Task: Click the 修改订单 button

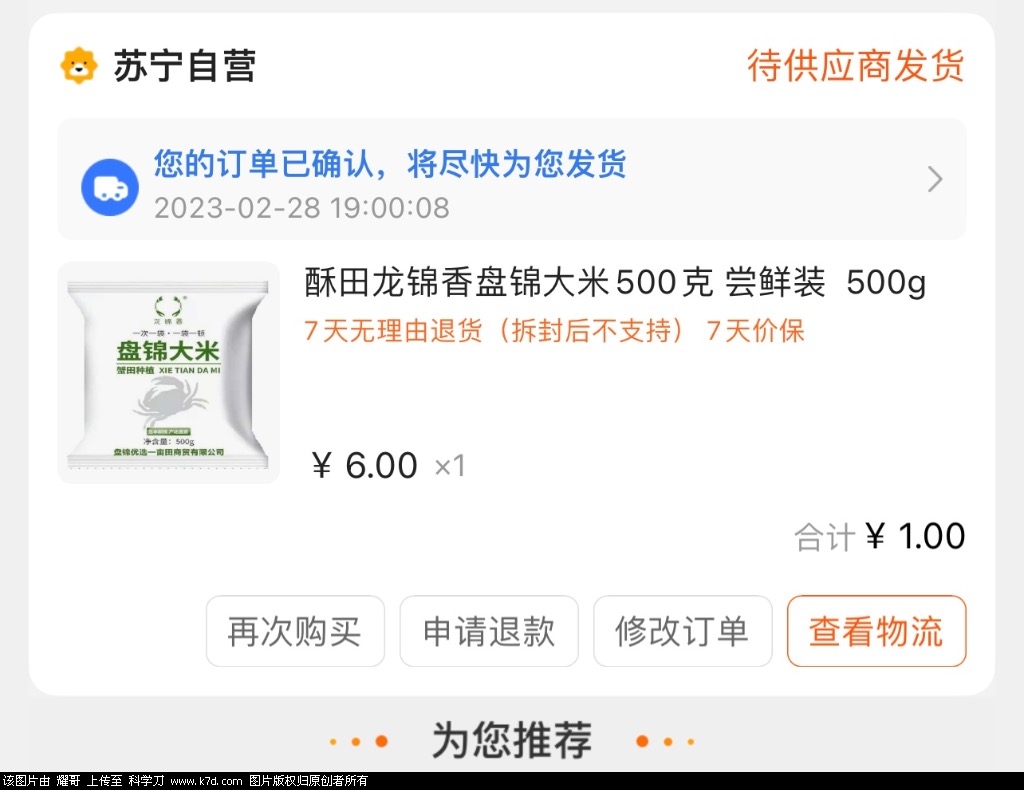Action: click(x=682, y=631)
